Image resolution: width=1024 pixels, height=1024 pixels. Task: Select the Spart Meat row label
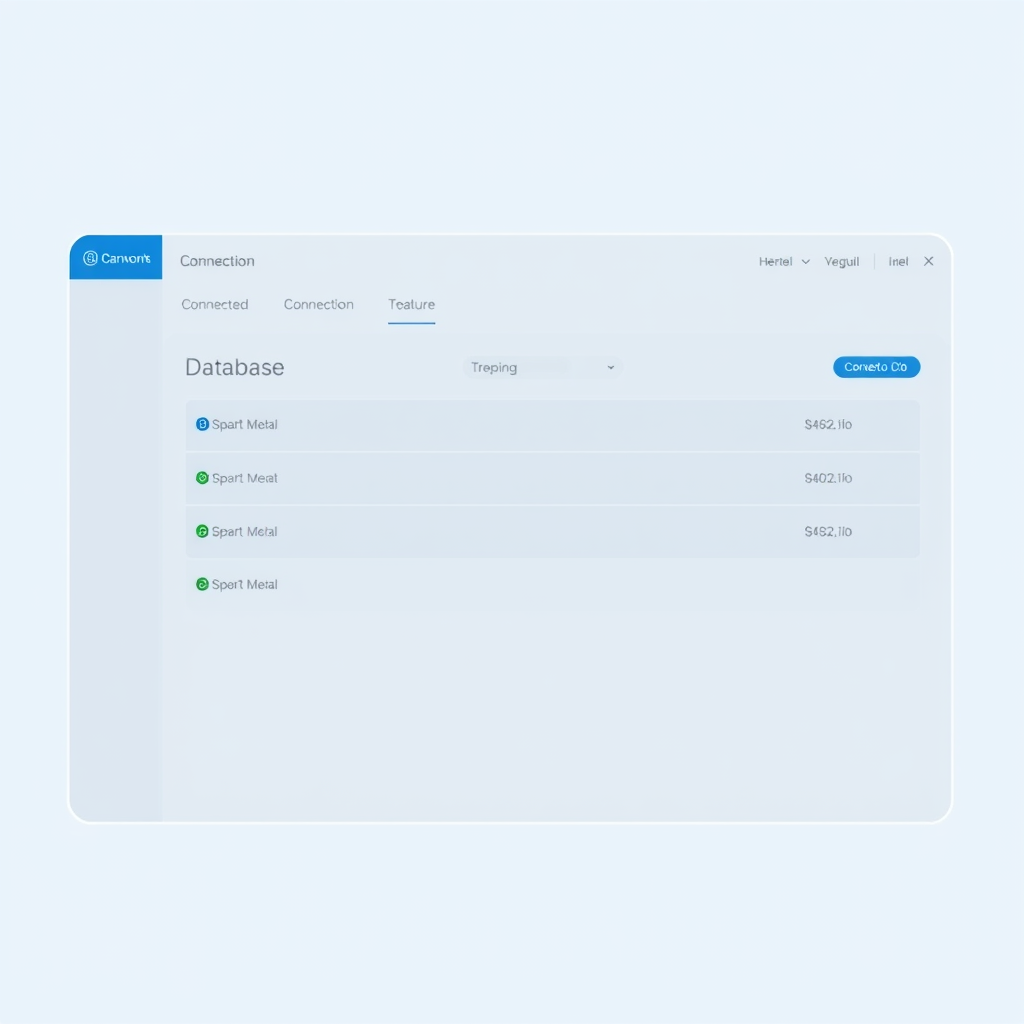pyautogui.click(x=245, y=479)
